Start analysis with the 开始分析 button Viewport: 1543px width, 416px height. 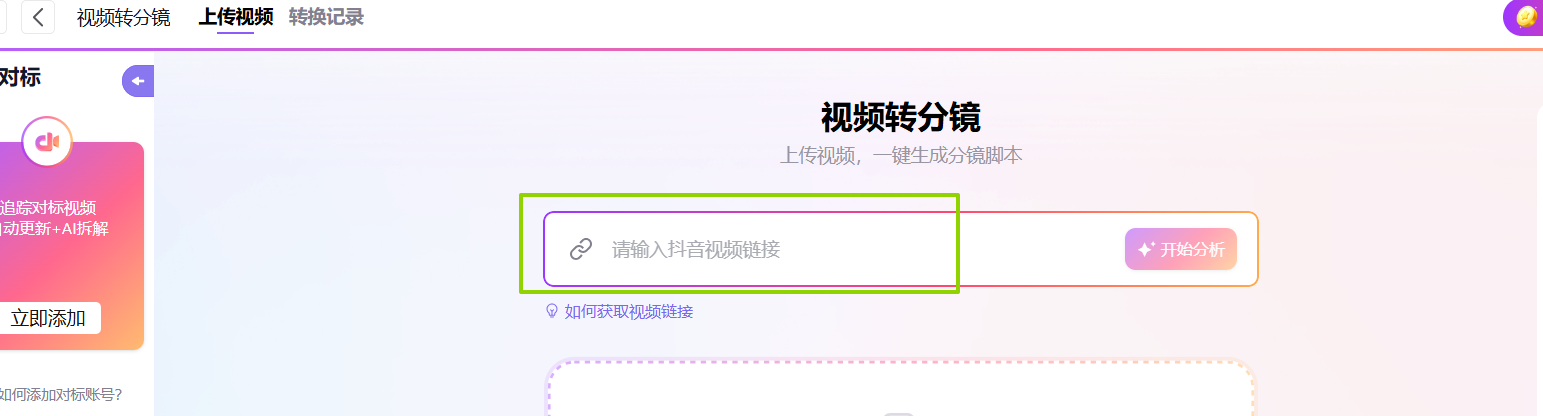coord(1181,250)
